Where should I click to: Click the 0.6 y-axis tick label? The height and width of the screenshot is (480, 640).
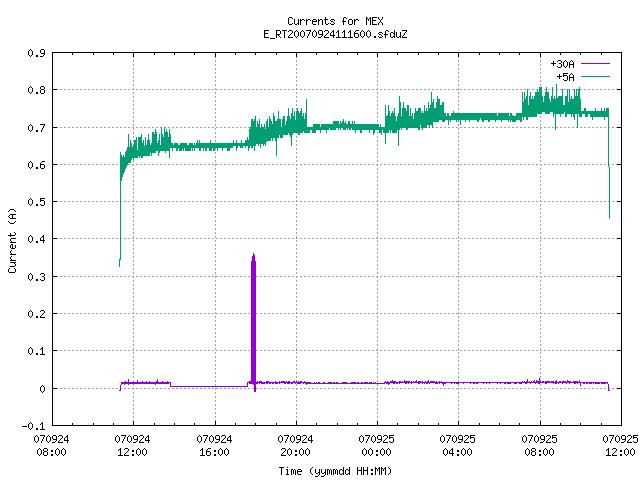pyautogui.click(x=36, y=165)
